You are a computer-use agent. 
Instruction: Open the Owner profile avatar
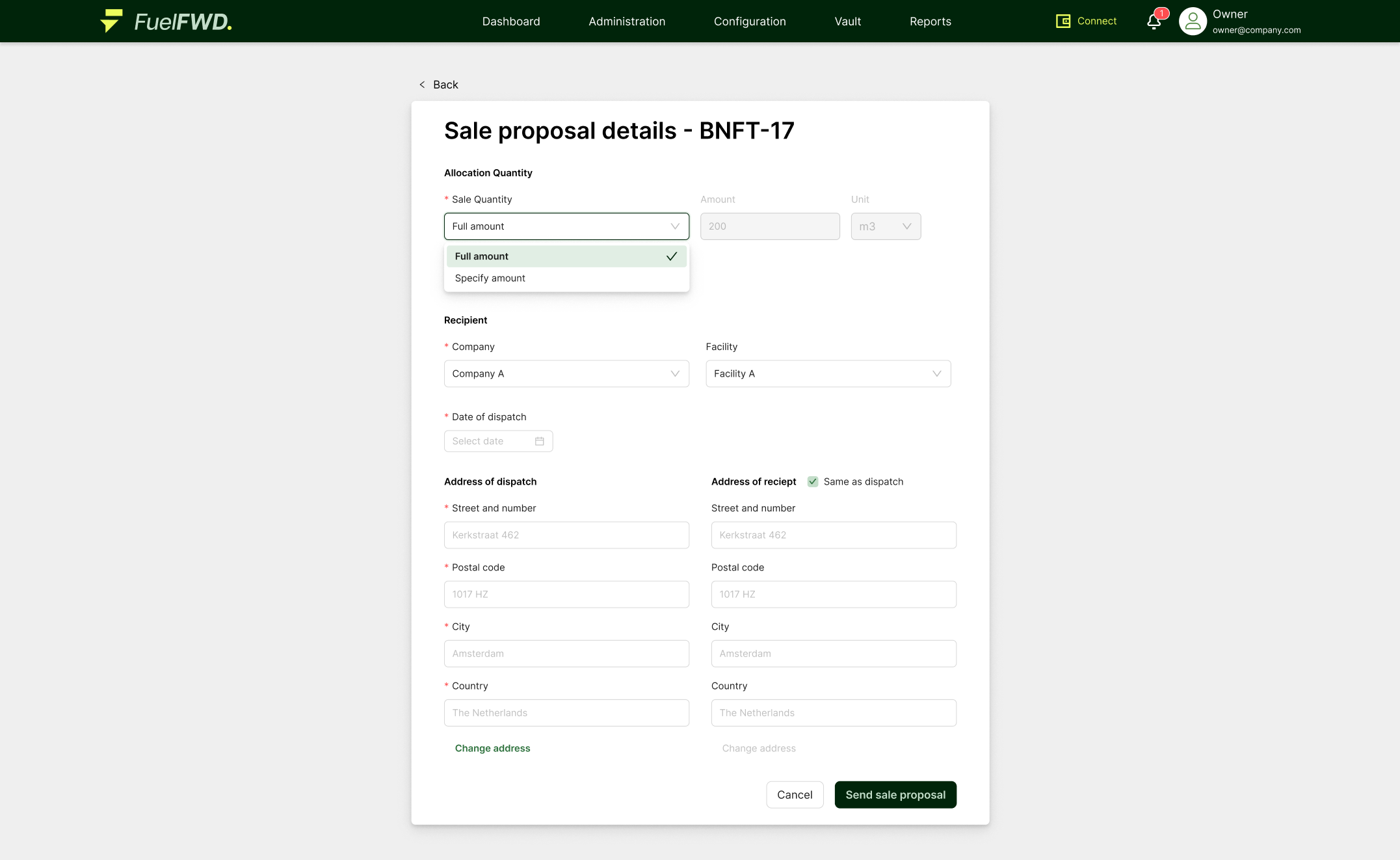(x=1193, y=21)
